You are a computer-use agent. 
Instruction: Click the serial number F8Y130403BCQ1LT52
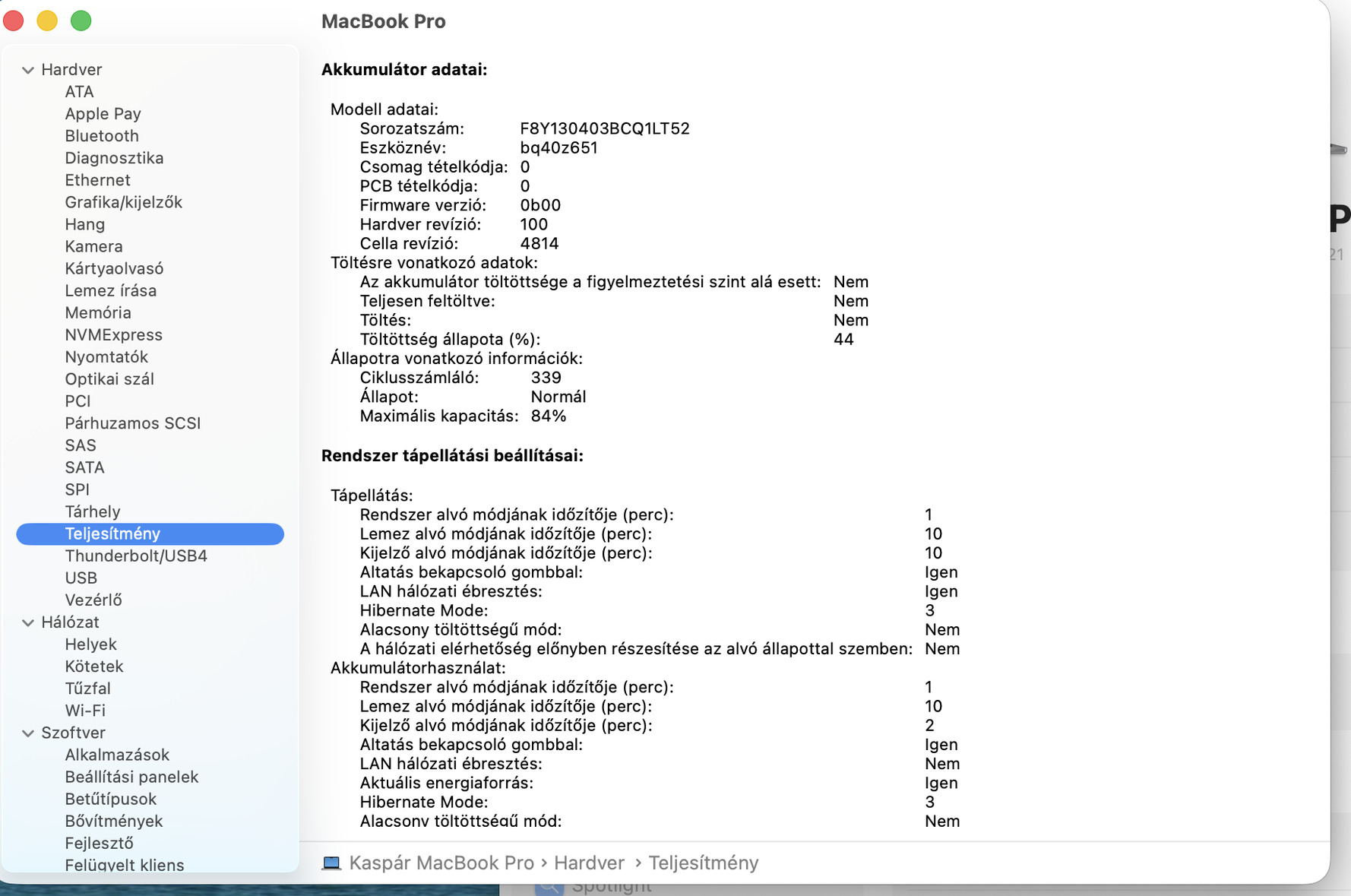605,129
